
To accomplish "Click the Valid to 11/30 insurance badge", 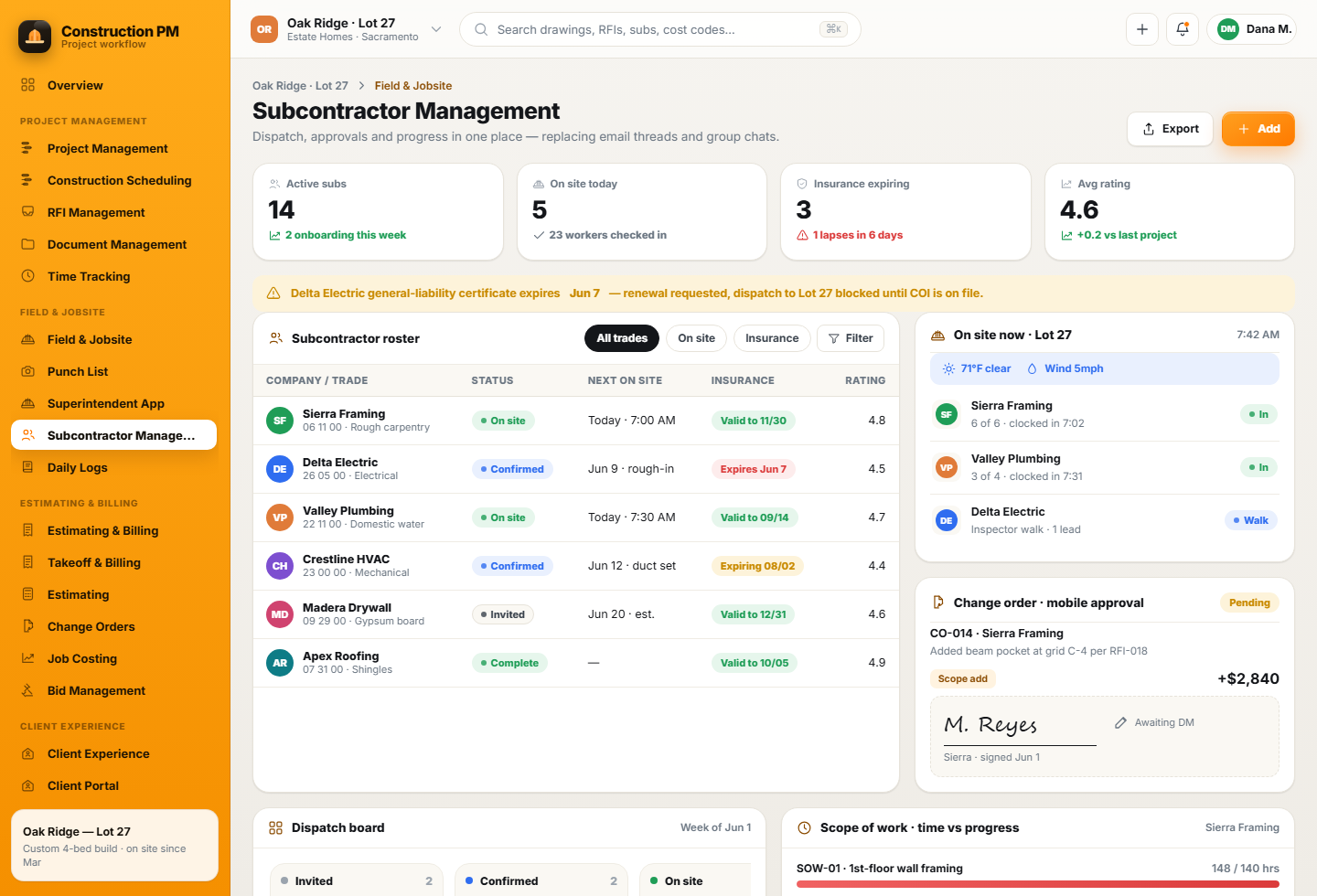I will pos(754,421).
